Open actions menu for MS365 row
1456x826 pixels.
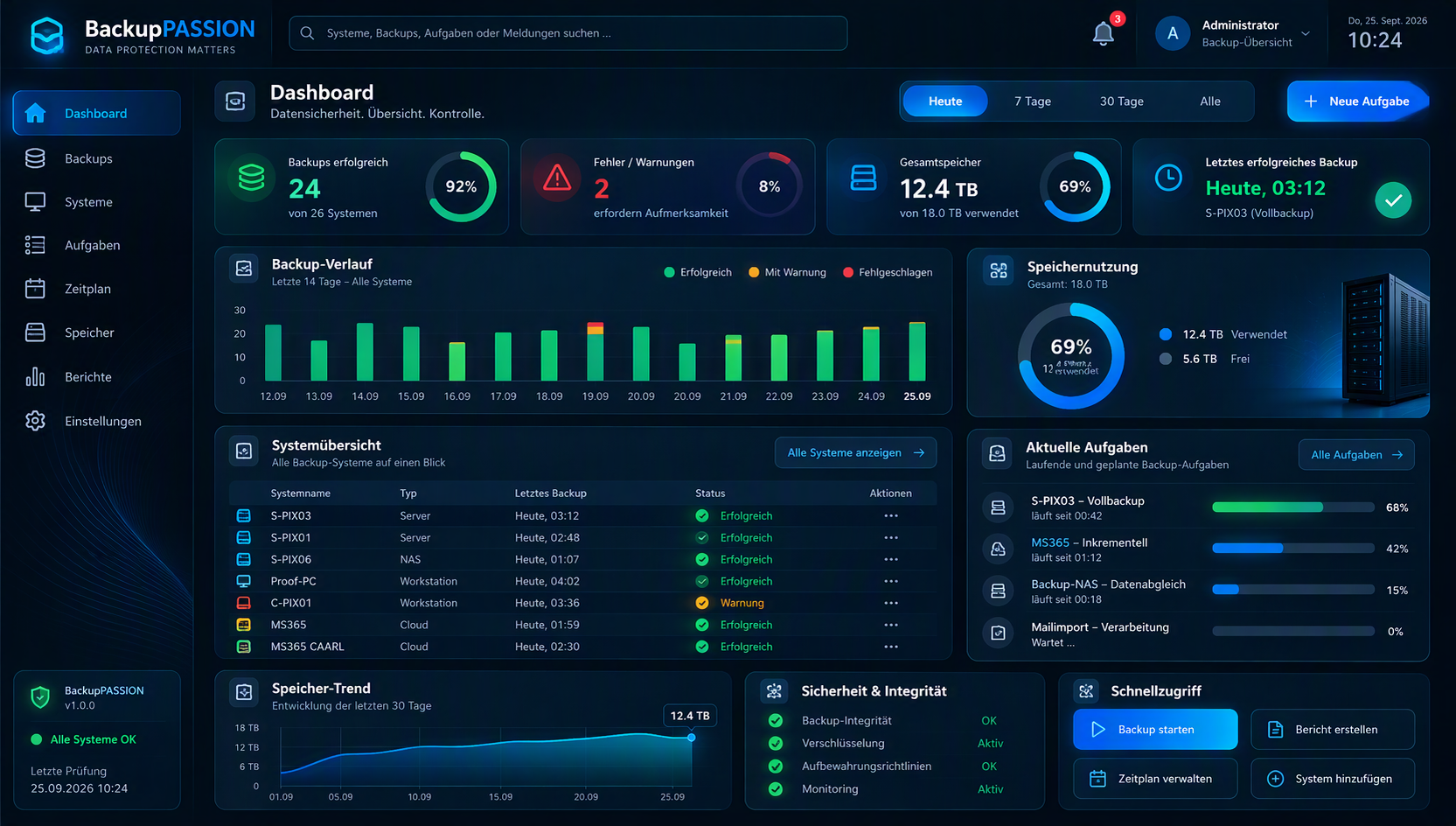click(891, 625)
